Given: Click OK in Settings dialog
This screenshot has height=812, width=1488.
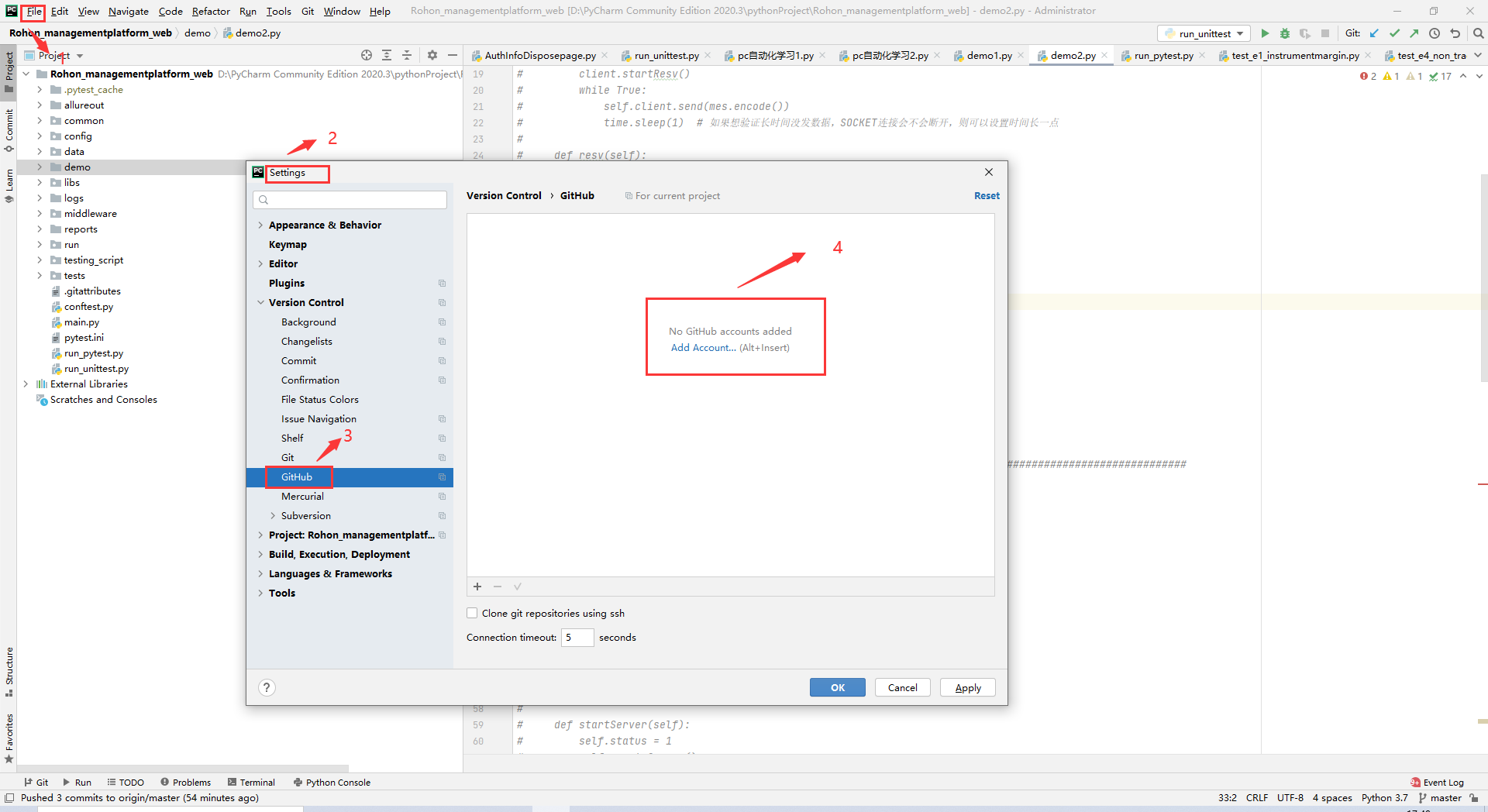Looking at the screenshot, I should (x=838, y=687).
